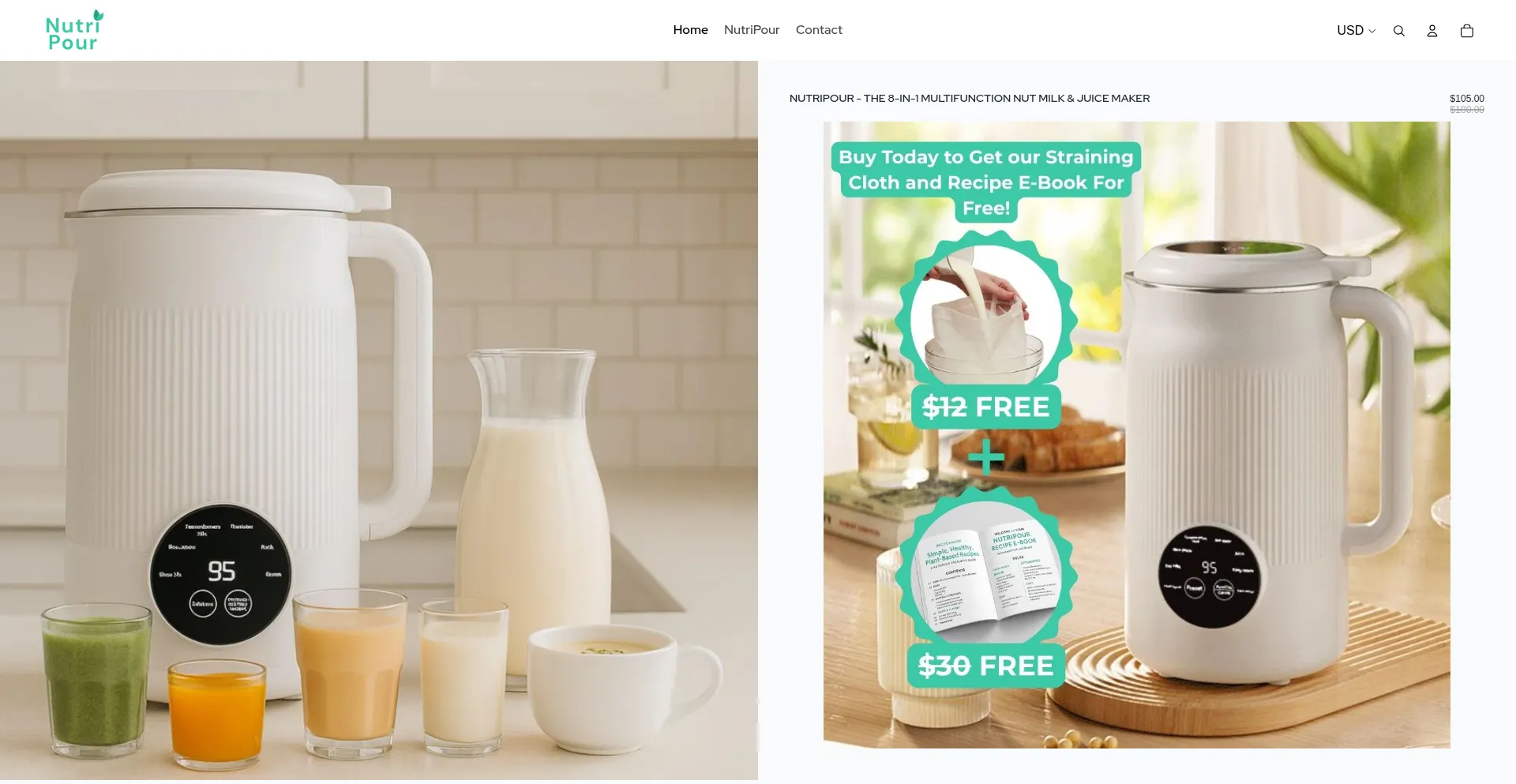Open the NutriPour navigation link
1516x784 pixels.
[x=752, y=30]
